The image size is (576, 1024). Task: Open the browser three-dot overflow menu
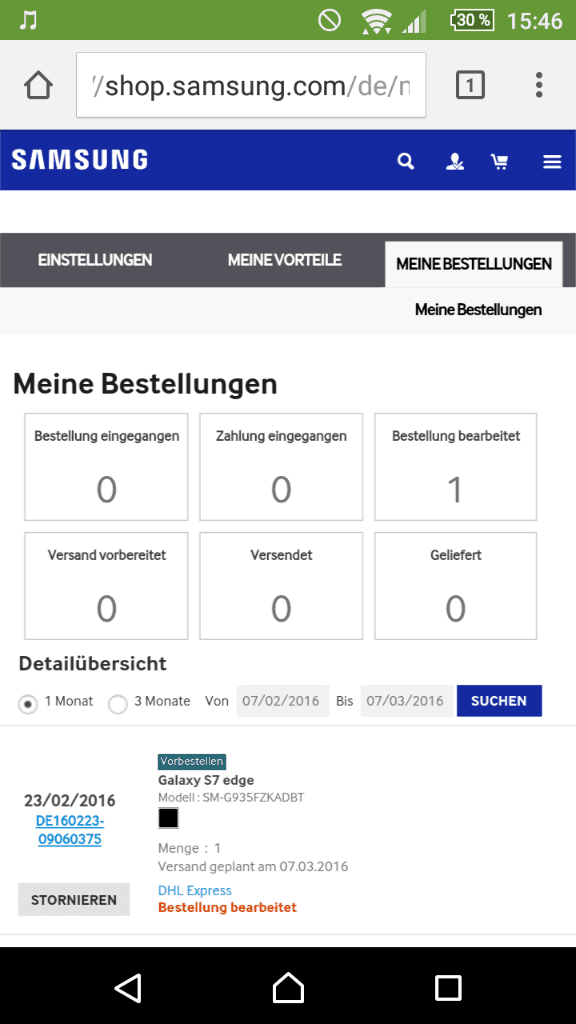[x=539, y=85]
